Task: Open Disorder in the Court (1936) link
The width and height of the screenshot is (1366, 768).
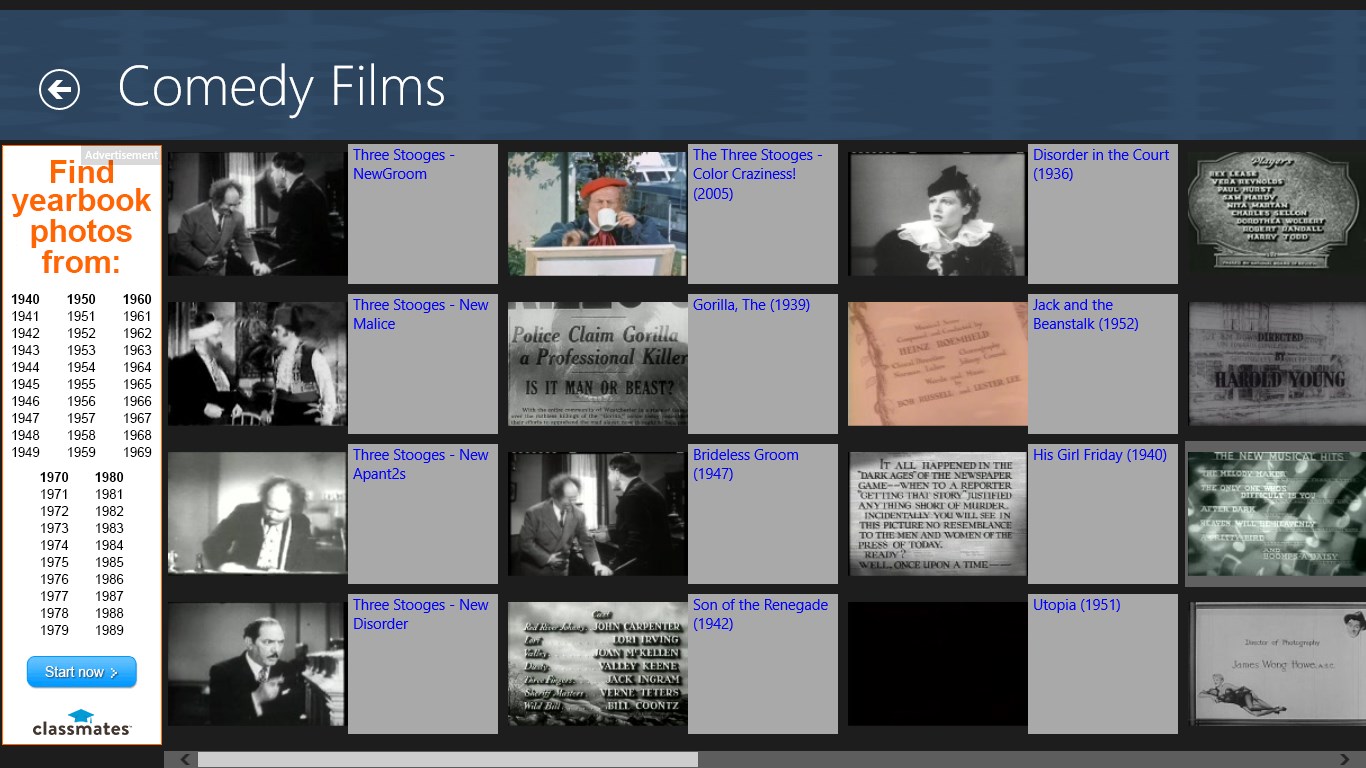Action: click(x=1101, y=164)
